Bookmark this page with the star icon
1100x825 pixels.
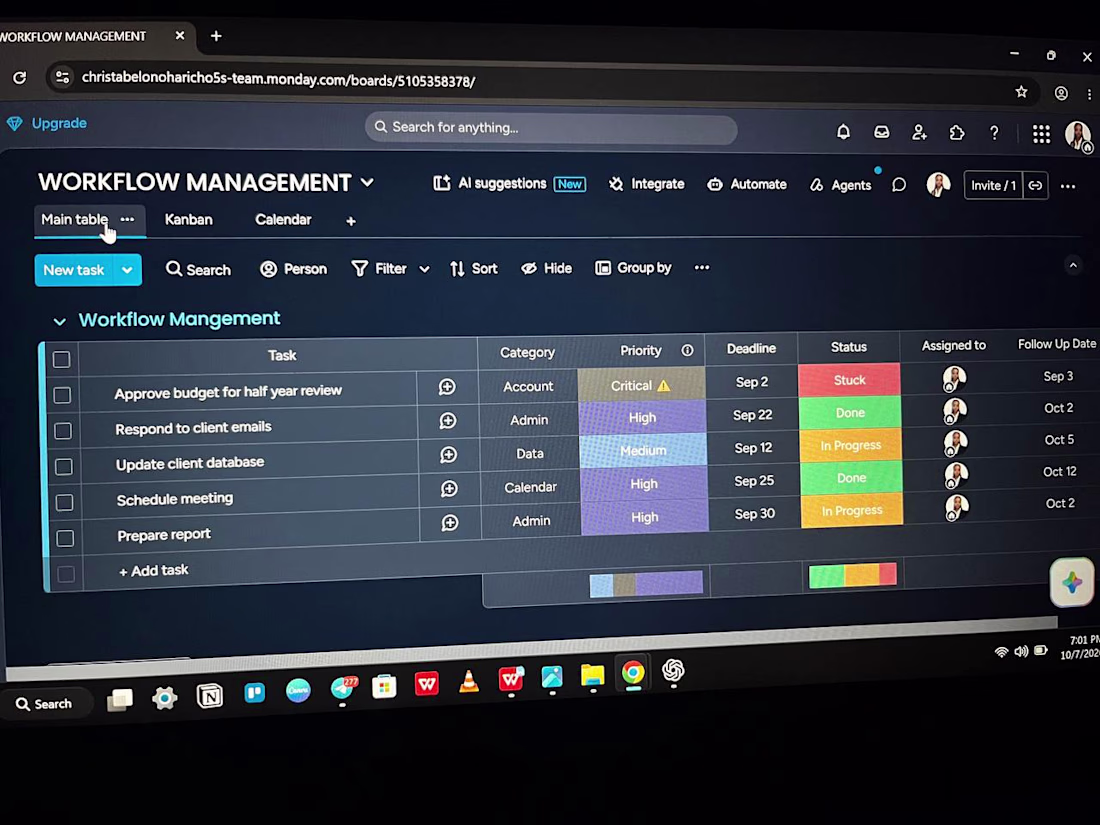(1021, 92)
